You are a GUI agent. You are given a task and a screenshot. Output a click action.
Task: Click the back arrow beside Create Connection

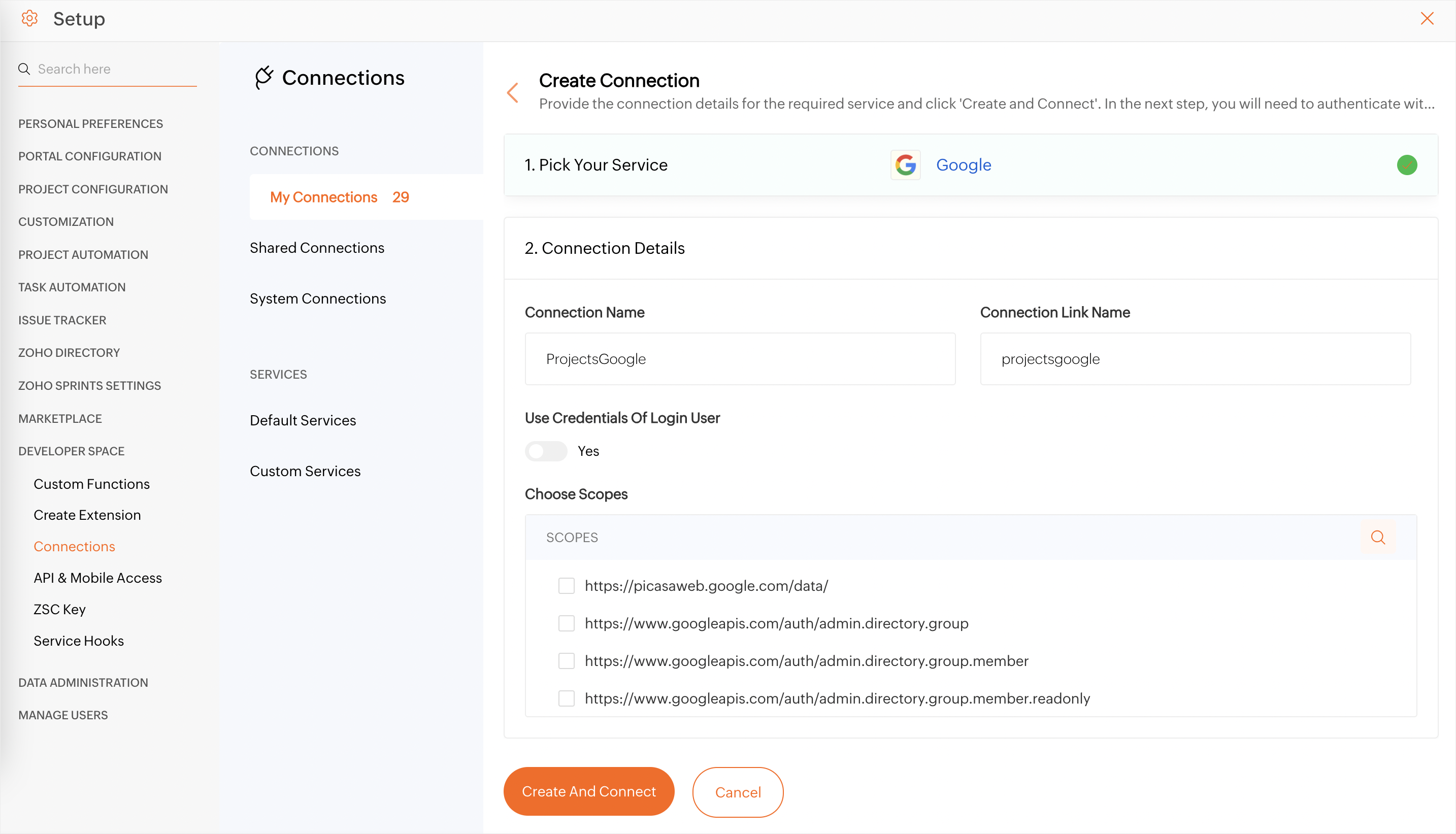[513, 92]
